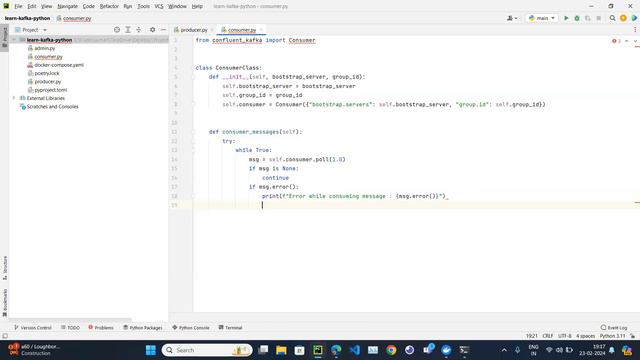Collapse all in Project panel
Image resolution: width=640 pixels, height=360 pixels.
[x=139, y=30]
